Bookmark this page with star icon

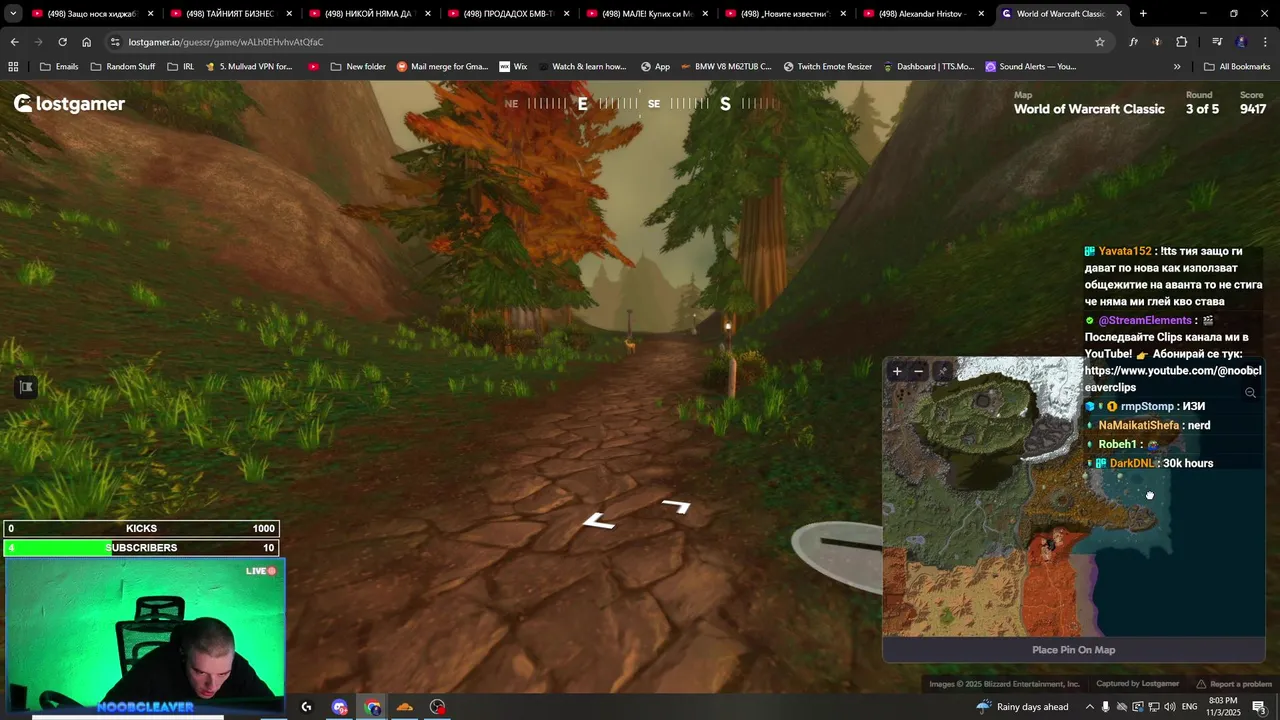click(x=1100, y=42)
